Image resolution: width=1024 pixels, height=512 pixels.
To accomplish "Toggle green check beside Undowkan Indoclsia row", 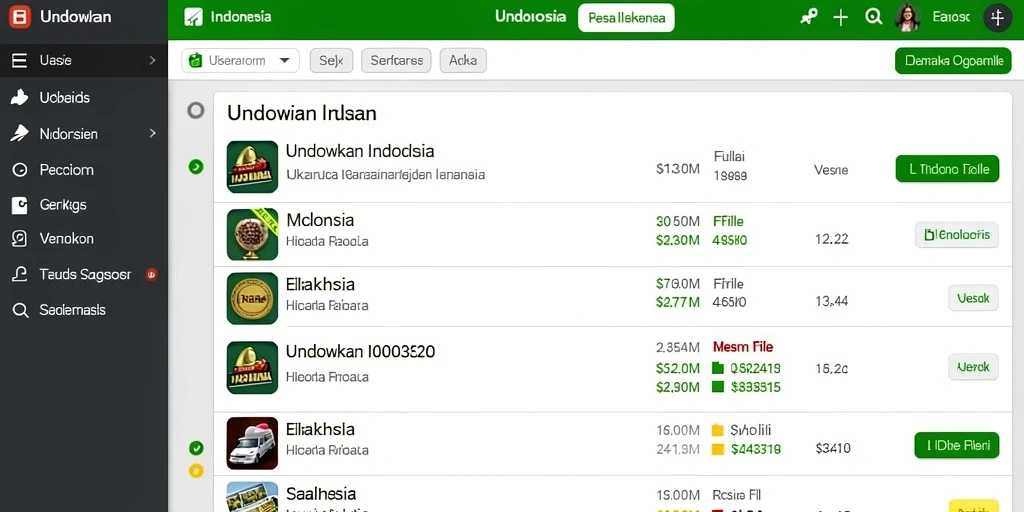I will [196, 167].
